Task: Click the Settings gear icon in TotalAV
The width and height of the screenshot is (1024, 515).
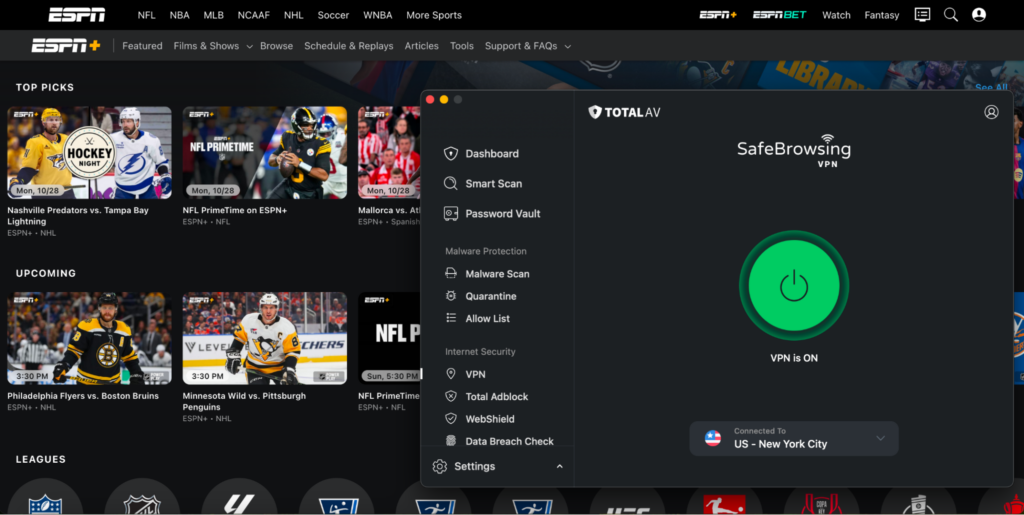Action: coord(440,466)
